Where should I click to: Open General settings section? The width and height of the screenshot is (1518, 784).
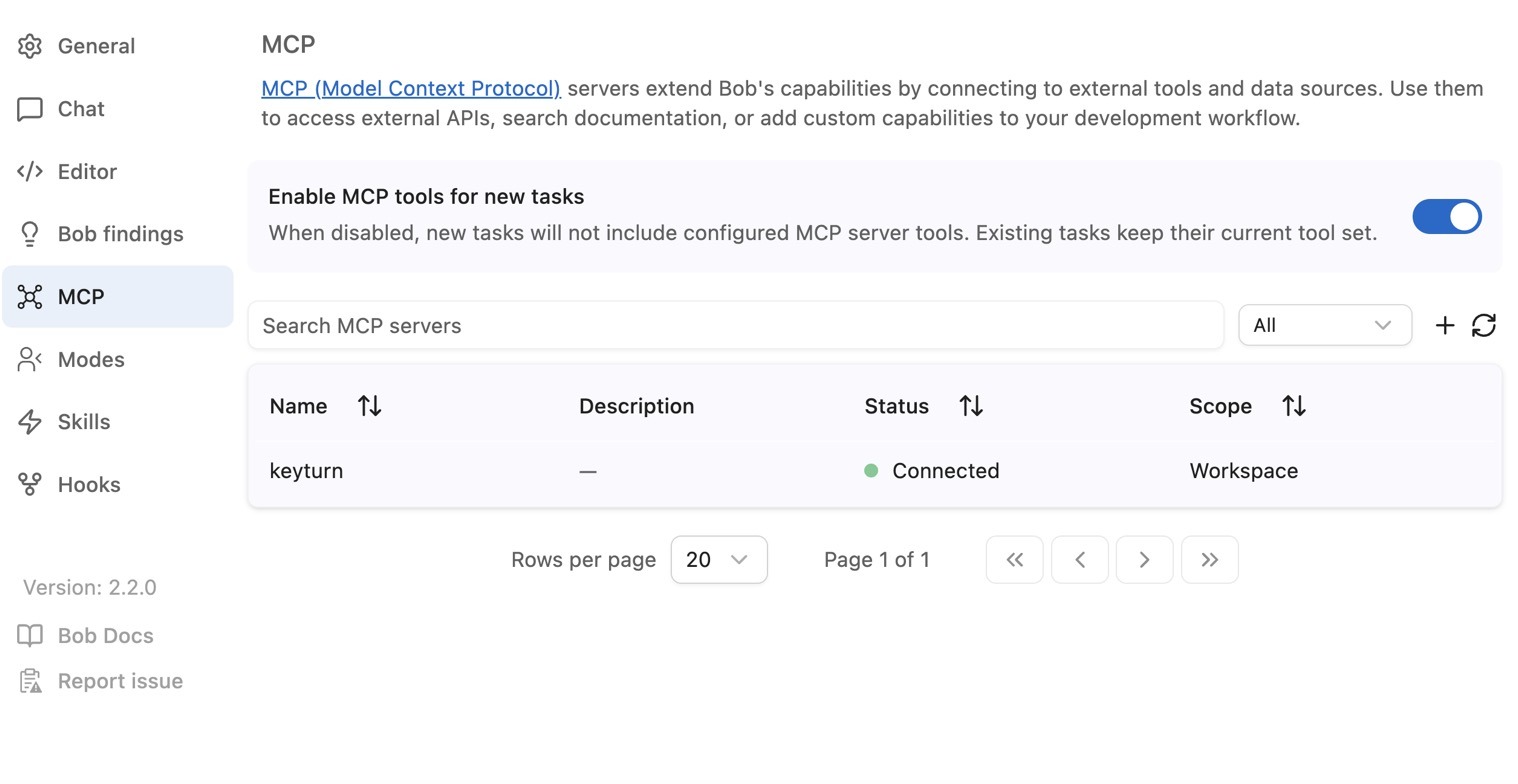pos(117,46)
